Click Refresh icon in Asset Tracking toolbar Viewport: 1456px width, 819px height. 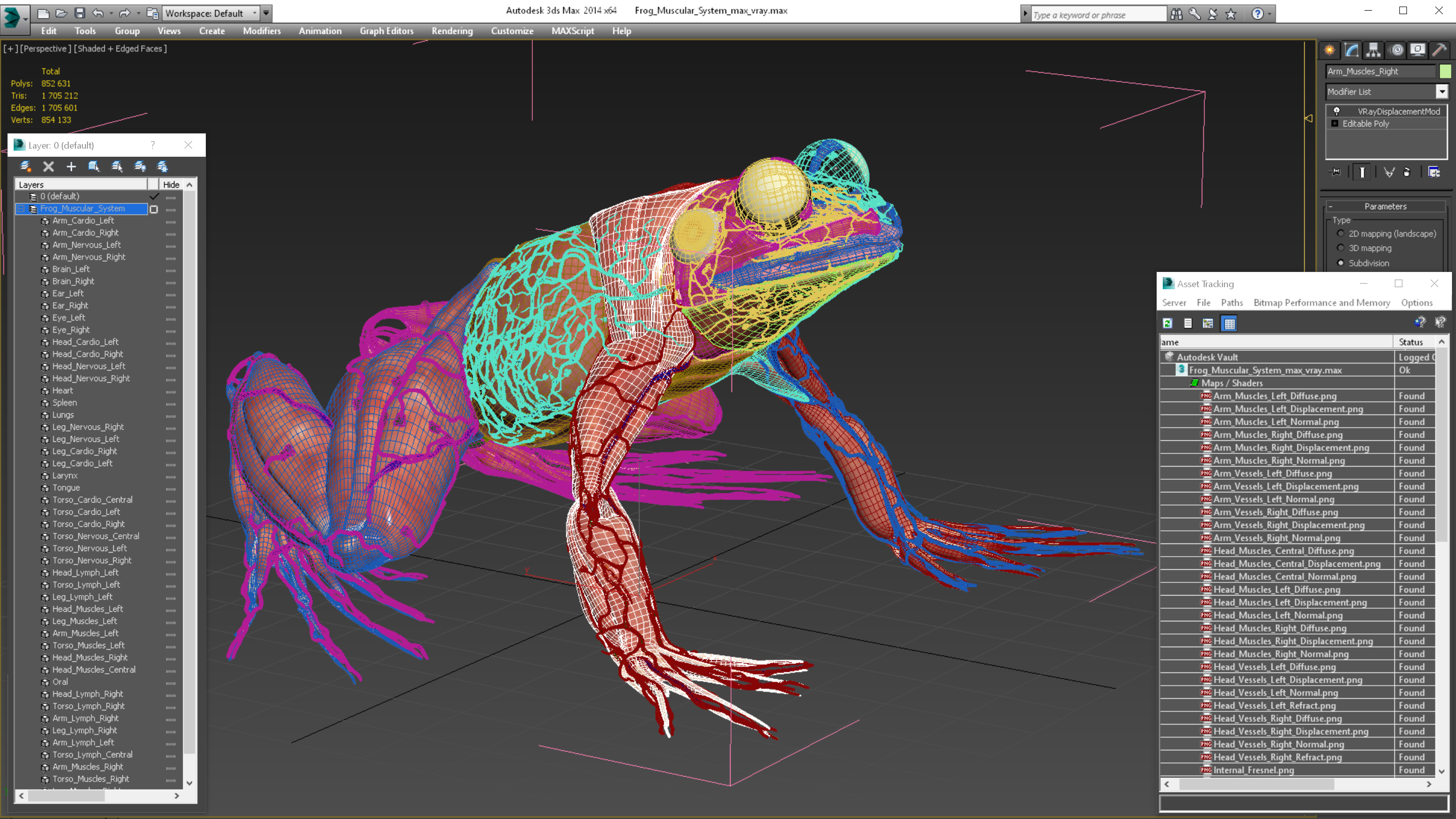(x=1168, y=324)
